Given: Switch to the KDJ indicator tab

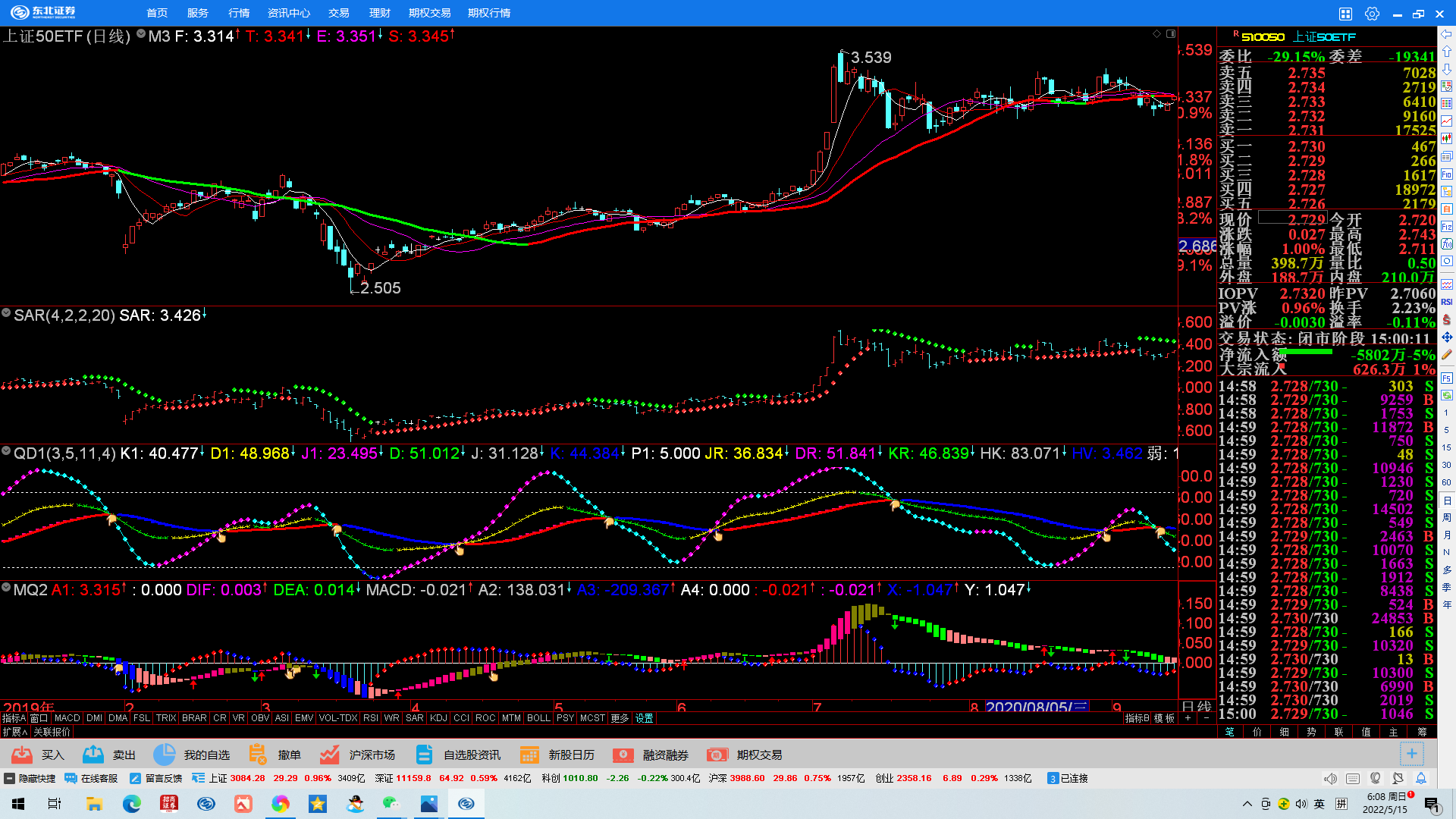Looking at the screenshot, I should (x=438, y=718).
